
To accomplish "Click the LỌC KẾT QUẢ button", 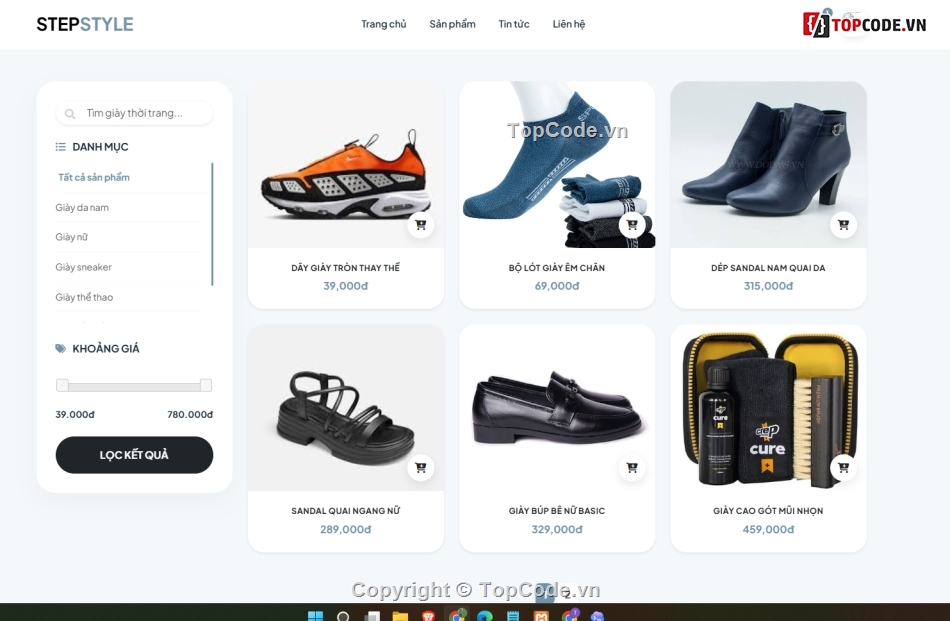I will (135, 455).
